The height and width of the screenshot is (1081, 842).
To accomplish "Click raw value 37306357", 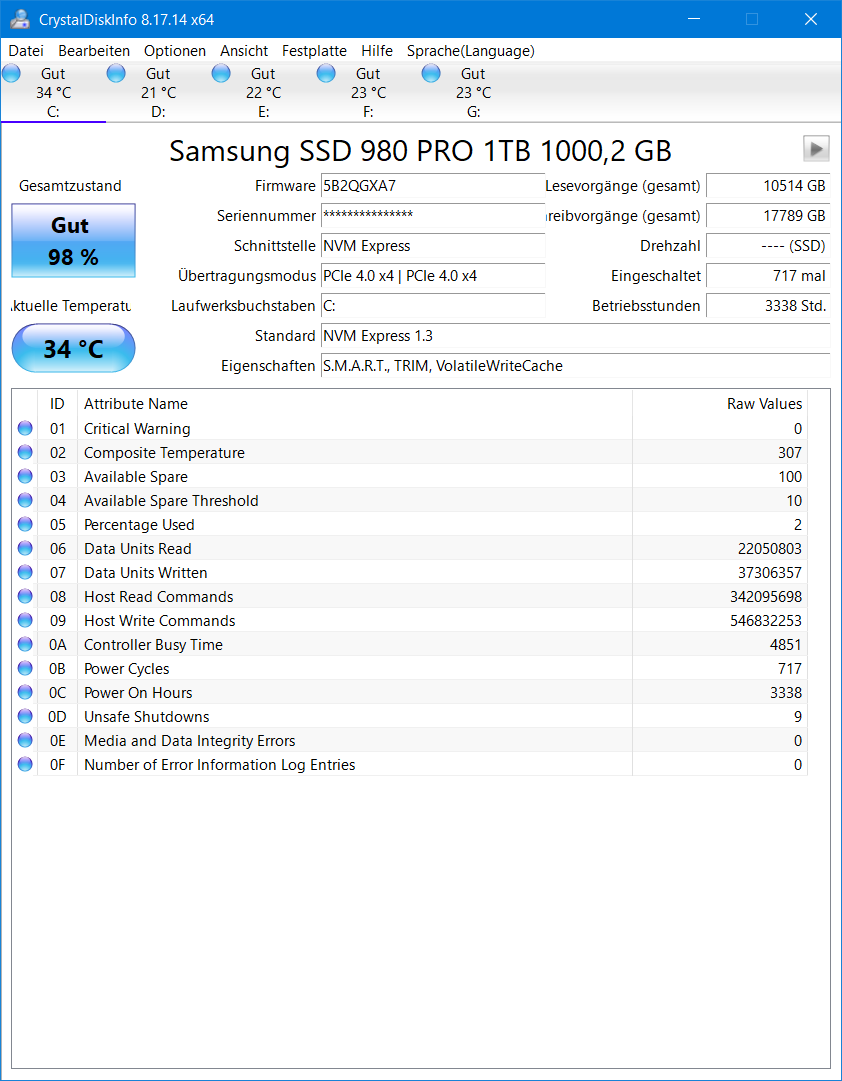I will pyautogui.click(x=770, y=572).
